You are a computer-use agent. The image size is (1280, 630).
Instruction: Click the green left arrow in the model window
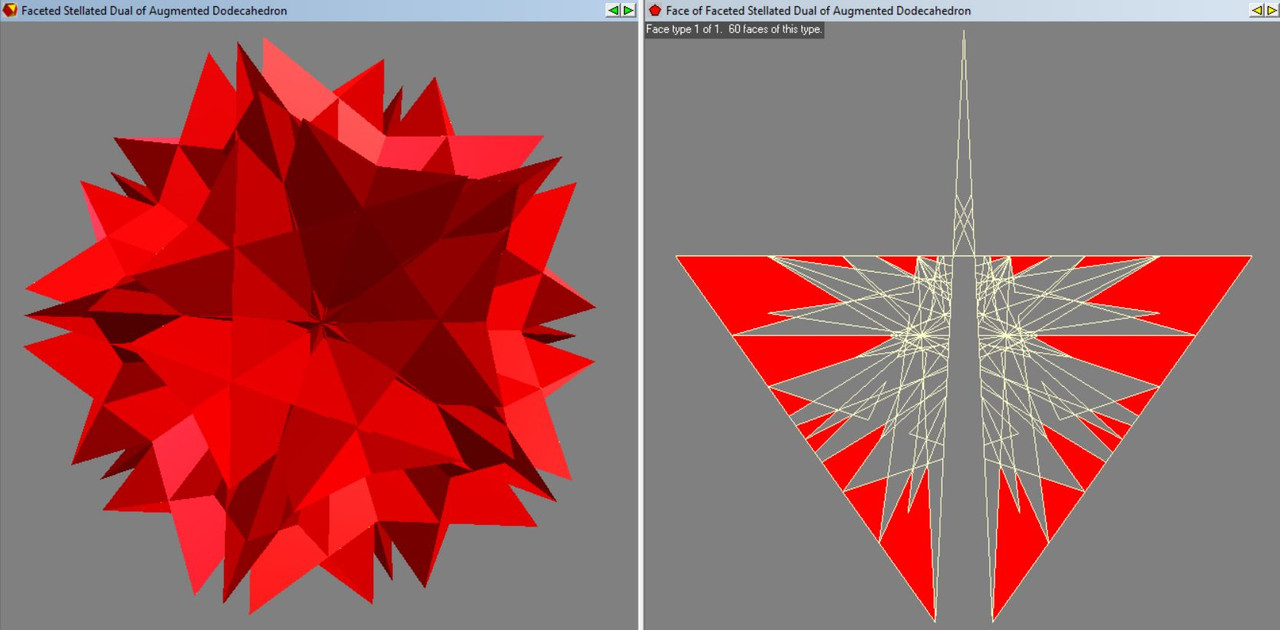pyautogui.click(x=613, y=10)
